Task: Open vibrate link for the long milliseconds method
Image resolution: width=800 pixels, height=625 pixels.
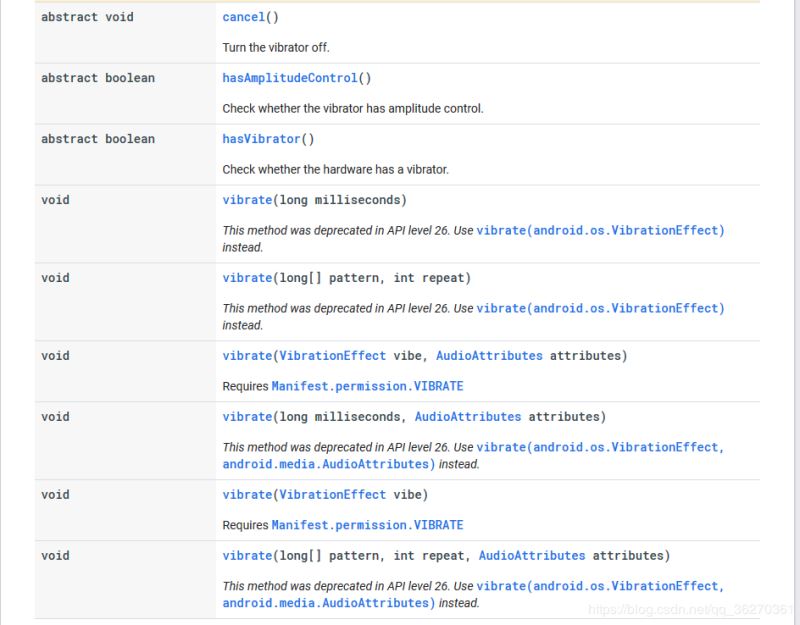Action: click(247, 200)
